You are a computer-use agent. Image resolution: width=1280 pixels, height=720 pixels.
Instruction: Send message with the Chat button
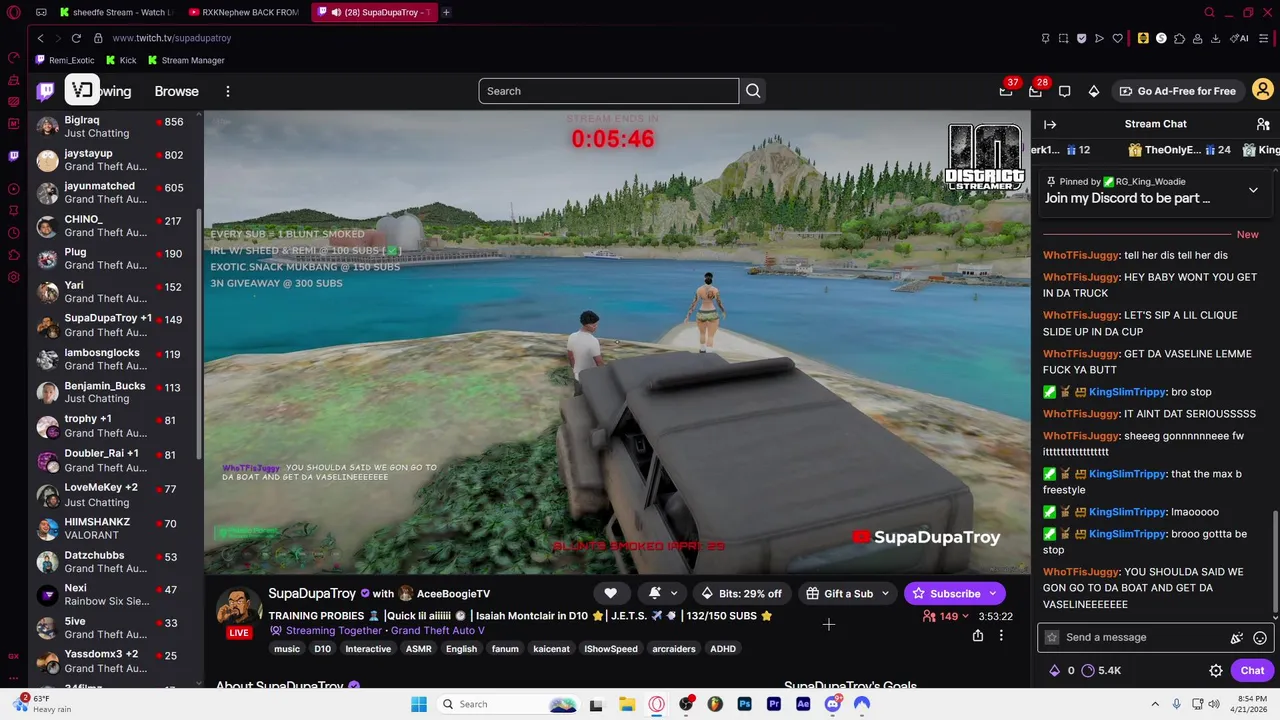(1253, 671)
